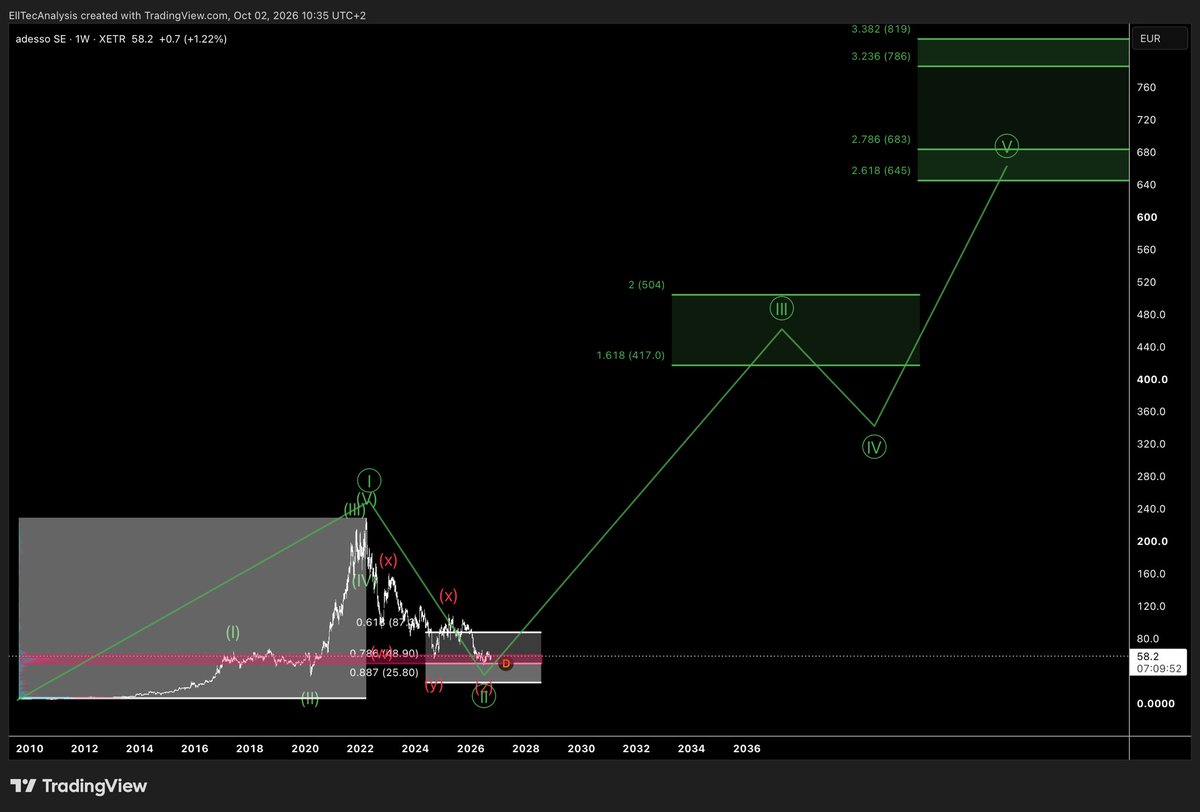The height and width of the screenshot is (812, 1200).
Task: Click the 1.618 (417.0) Fibonacci level label
Action: 630,355
